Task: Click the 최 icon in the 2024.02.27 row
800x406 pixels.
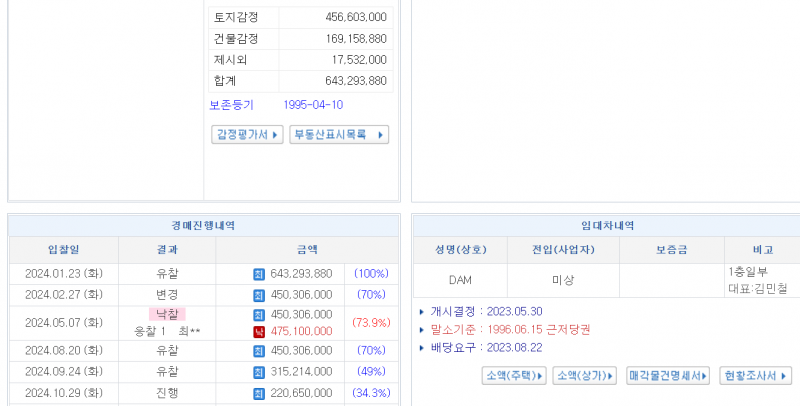Action: click(259, 295)
